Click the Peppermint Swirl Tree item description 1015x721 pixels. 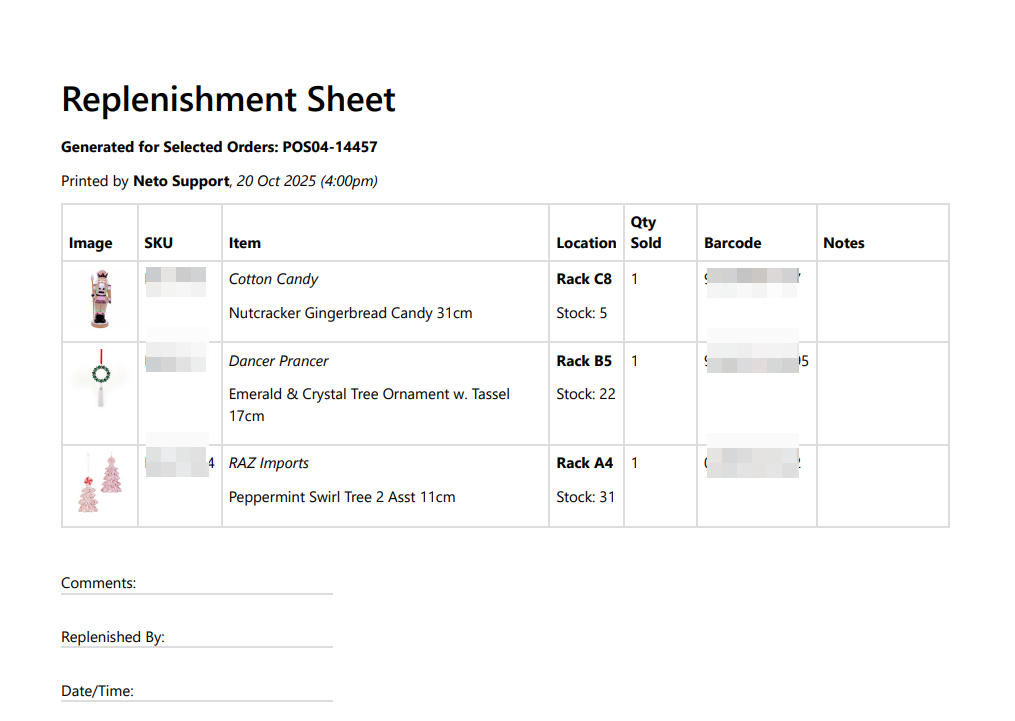pyautogui.click(x=342, y=497)
